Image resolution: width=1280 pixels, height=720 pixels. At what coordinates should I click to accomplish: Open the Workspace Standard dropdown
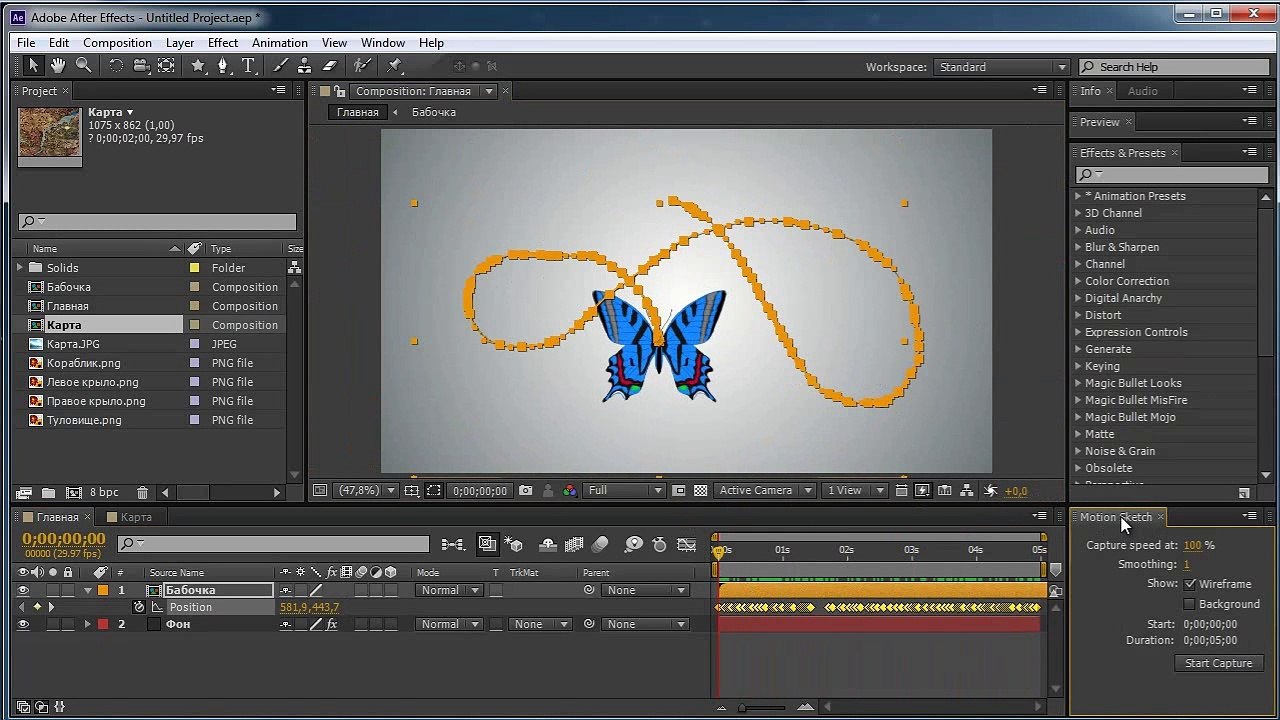tap(1002, 67)
